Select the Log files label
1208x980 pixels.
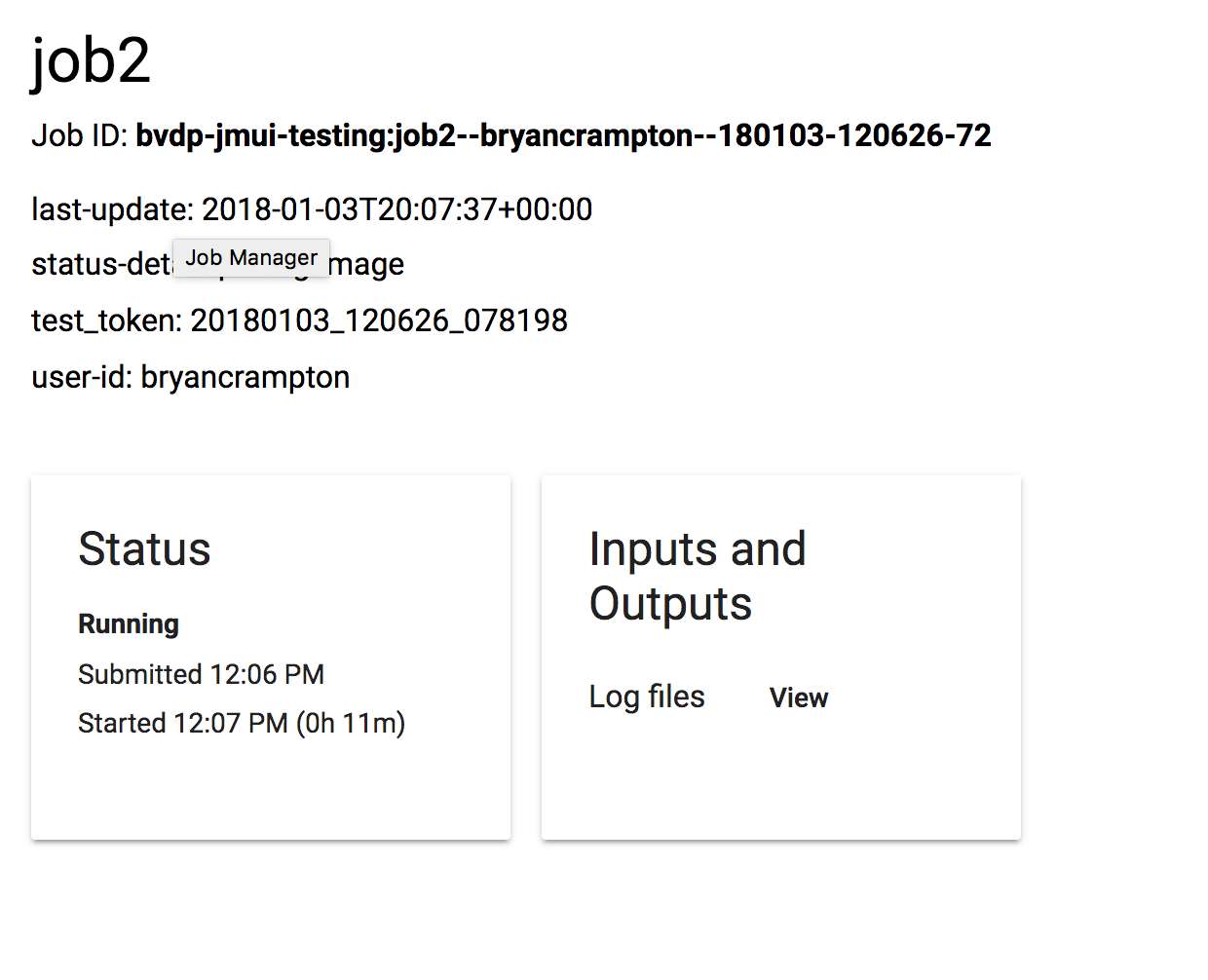[x=646, y=697]
